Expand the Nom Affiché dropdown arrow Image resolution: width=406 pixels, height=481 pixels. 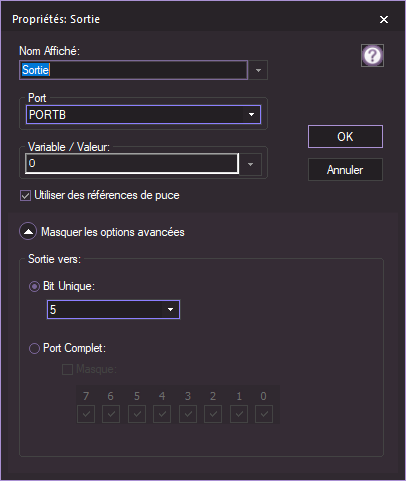coord(258,70)
